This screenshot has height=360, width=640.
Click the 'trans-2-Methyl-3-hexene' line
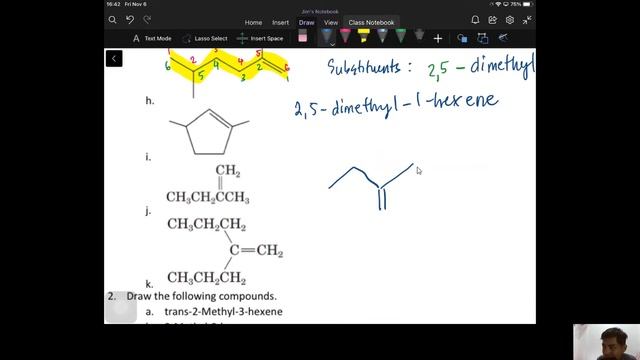coord(223,311)
